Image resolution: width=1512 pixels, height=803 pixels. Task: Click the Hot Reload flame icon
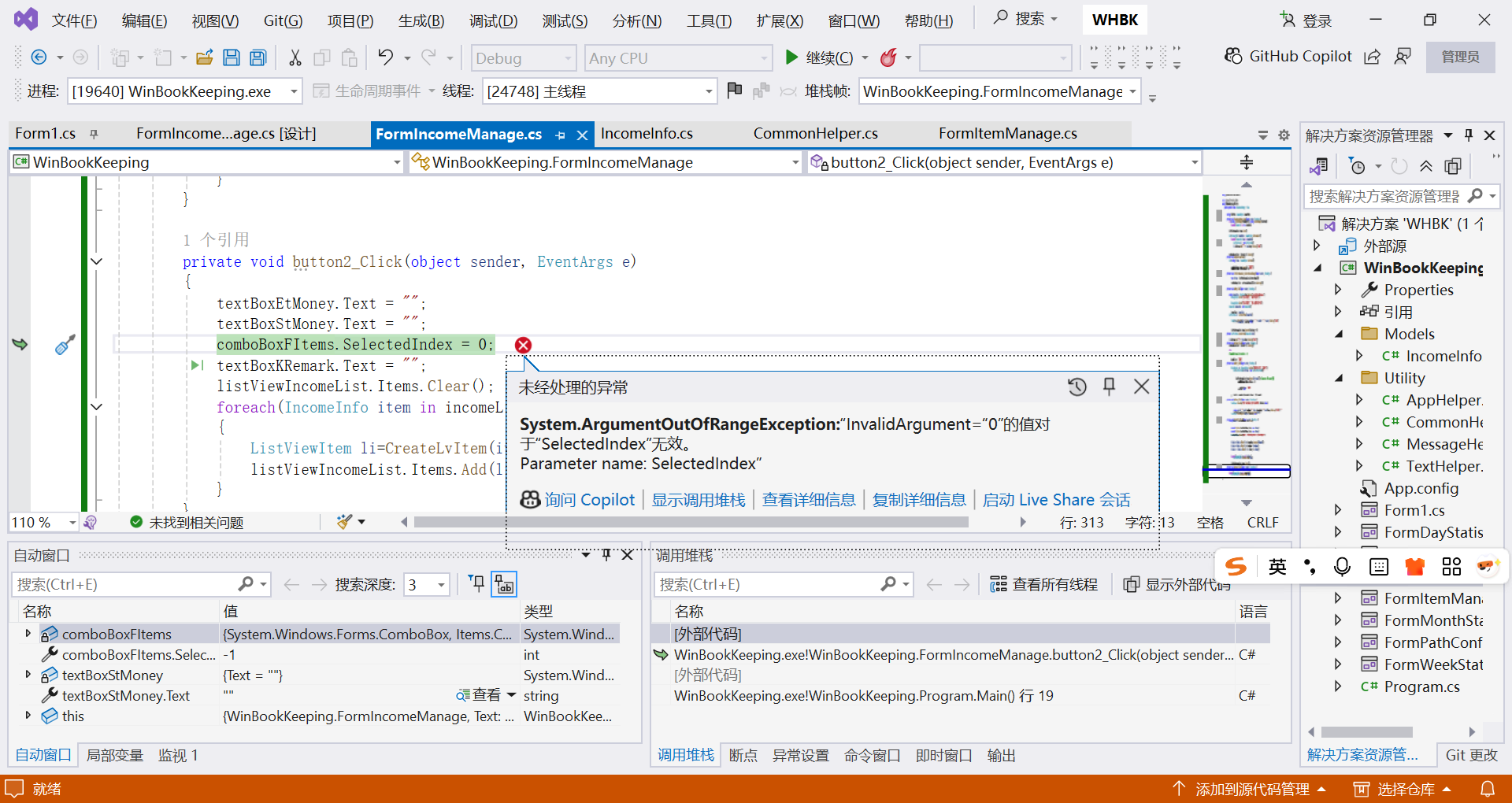click(x=889, y=57)
